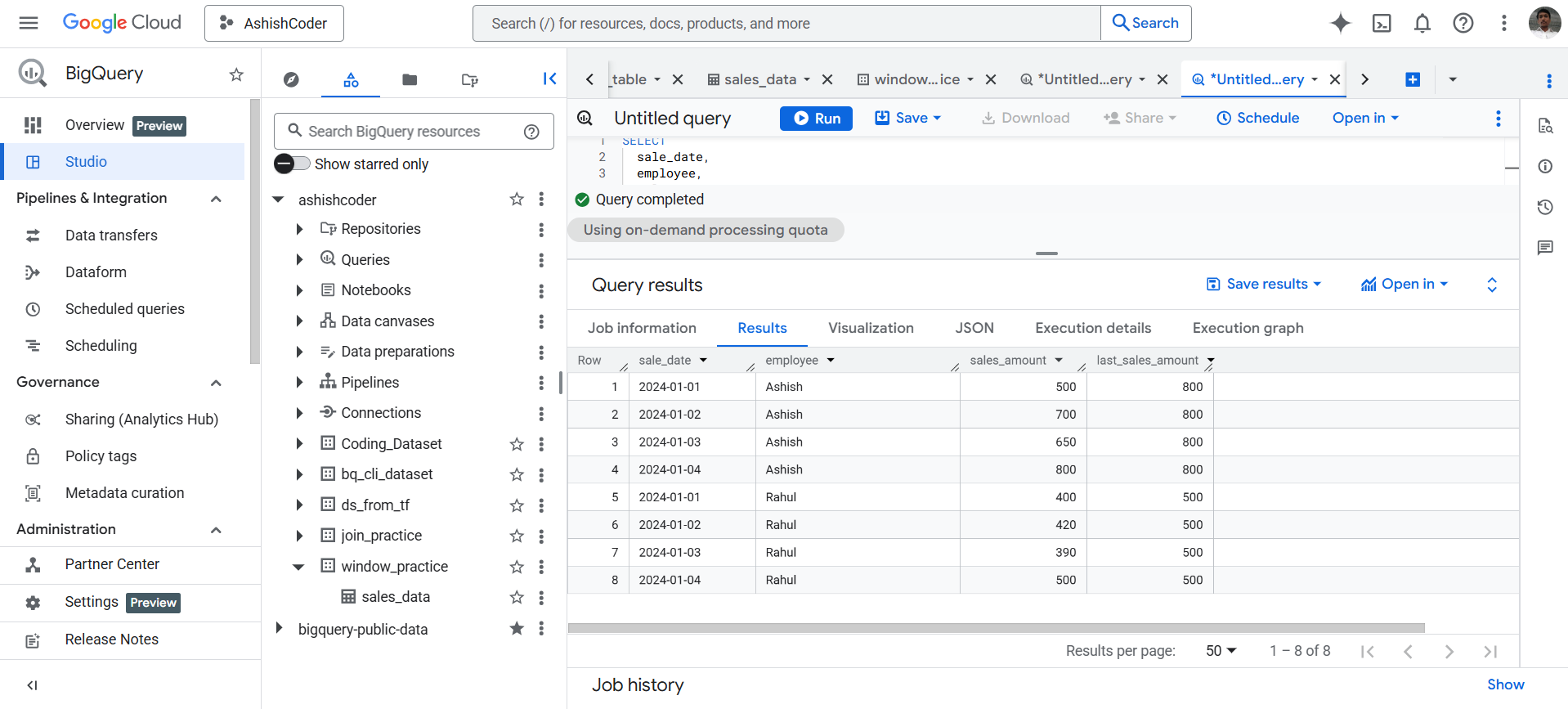
Task: Star the ds_from_tf dataset
Action: click(x=517, y=505)
